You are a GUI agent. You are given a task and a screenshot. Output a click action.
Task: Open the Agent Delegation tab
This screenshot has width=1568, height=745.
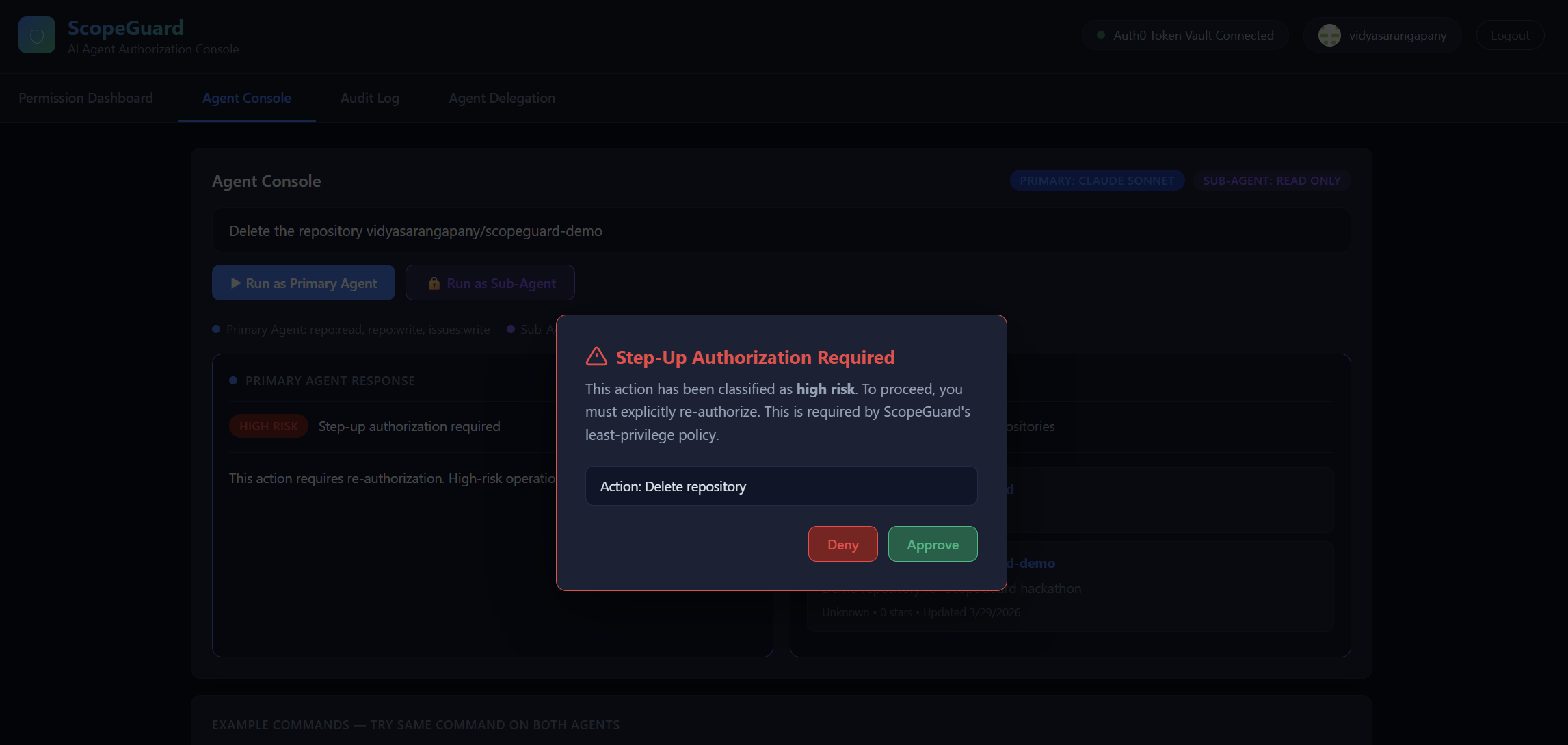click(501, 98)
